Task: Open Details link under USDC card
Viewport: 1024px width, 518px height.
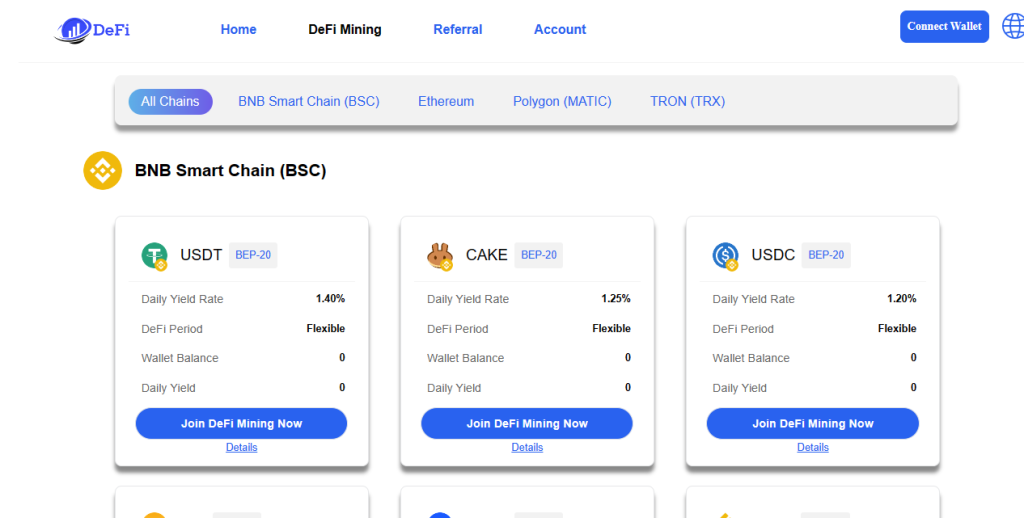Action: click(812, 447)
